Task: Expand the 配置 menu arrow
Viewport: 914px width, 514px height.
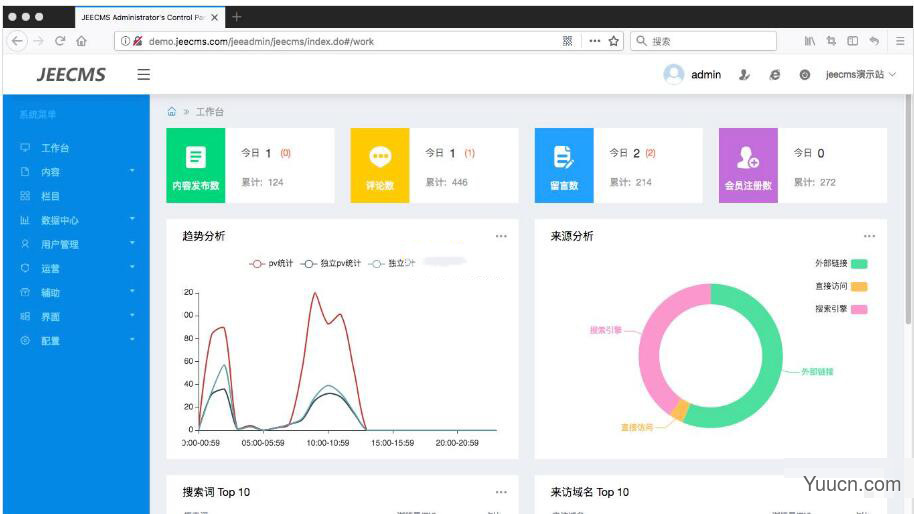Action: pyautogui.click(x=132, y=339)
